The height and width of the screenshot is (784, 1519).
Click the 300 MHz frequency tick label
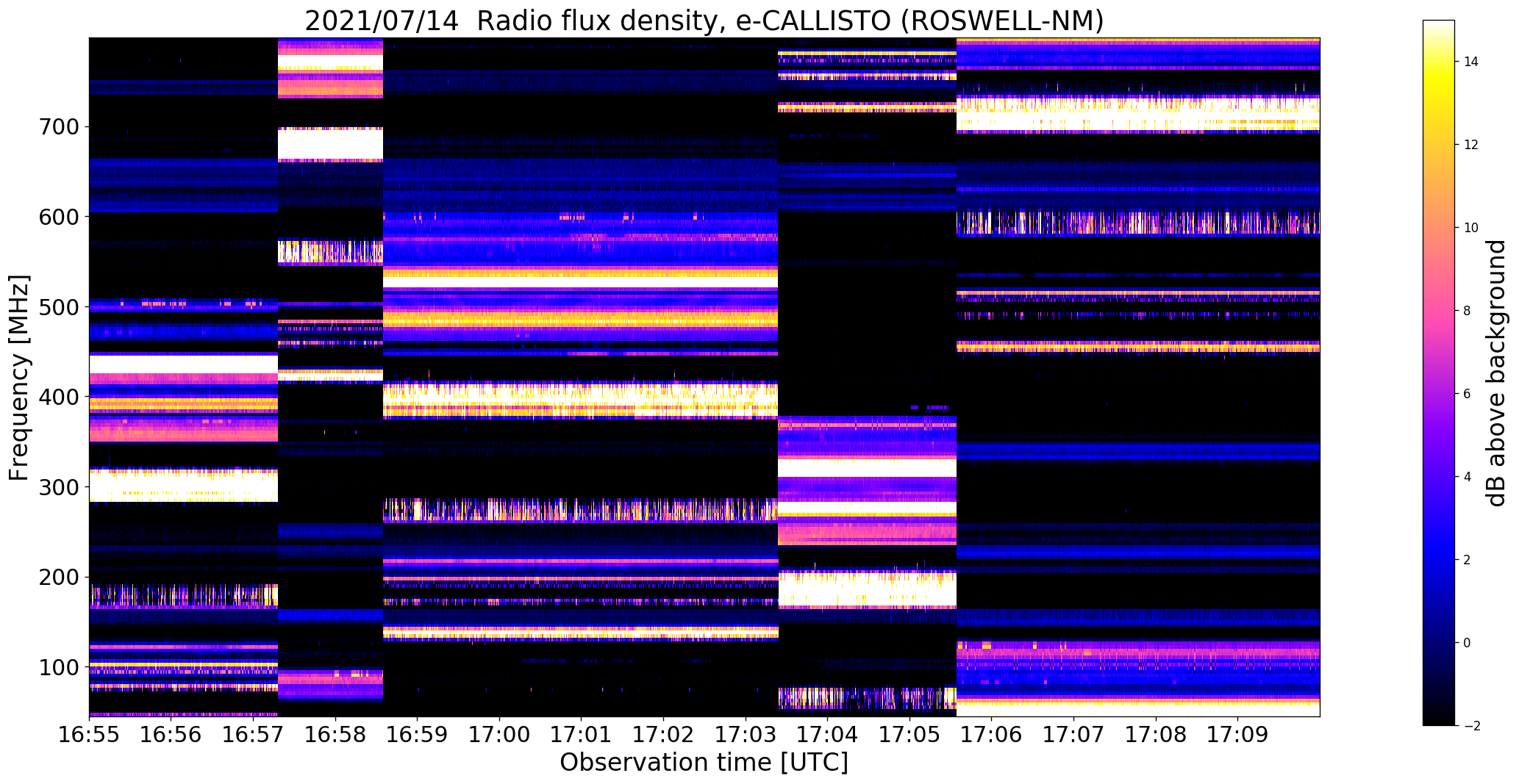(57, 487)
